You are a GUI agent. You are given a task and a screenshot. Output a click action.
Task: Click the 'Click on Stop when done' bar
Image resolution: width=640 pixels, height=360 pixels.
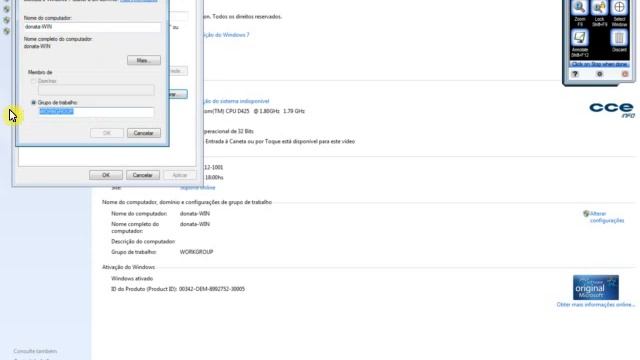600,64
